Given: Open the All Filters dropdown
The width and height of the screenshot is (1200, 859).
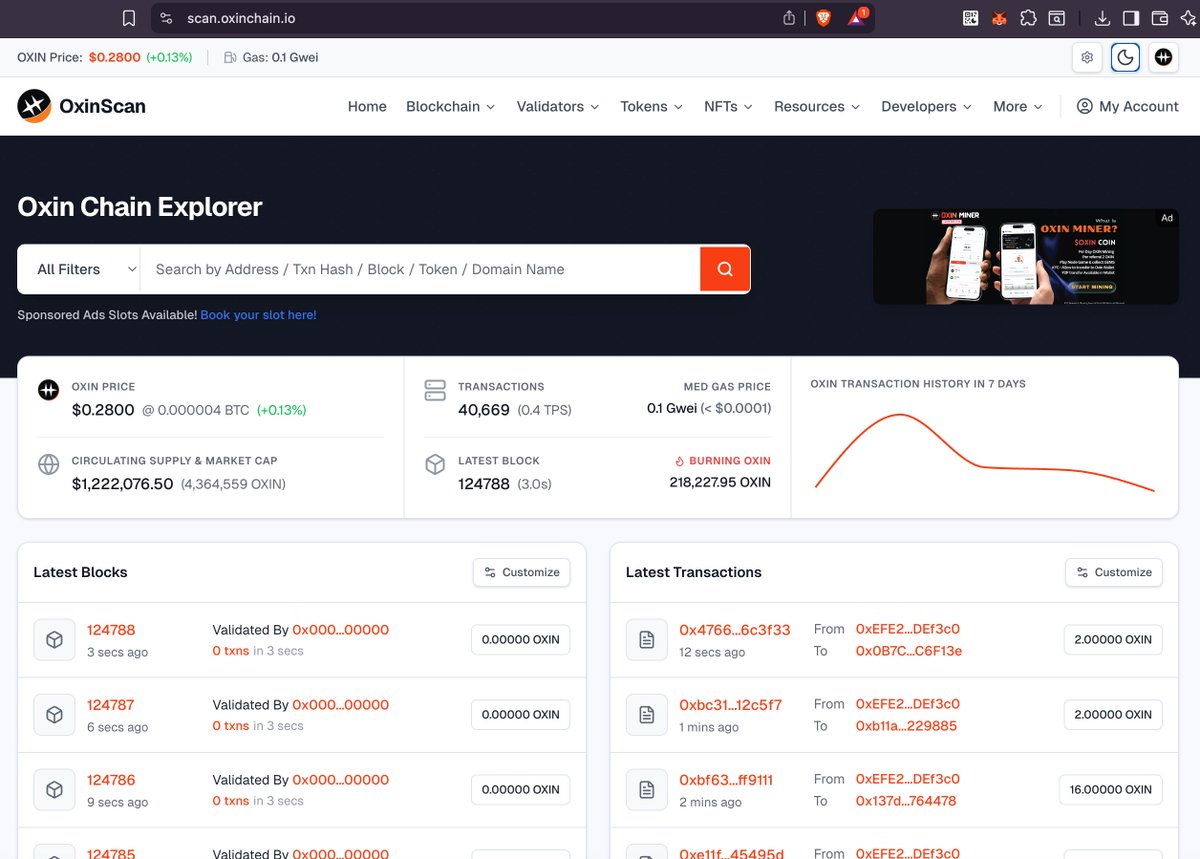Looking at the screenshot, I should coord(79,269).
